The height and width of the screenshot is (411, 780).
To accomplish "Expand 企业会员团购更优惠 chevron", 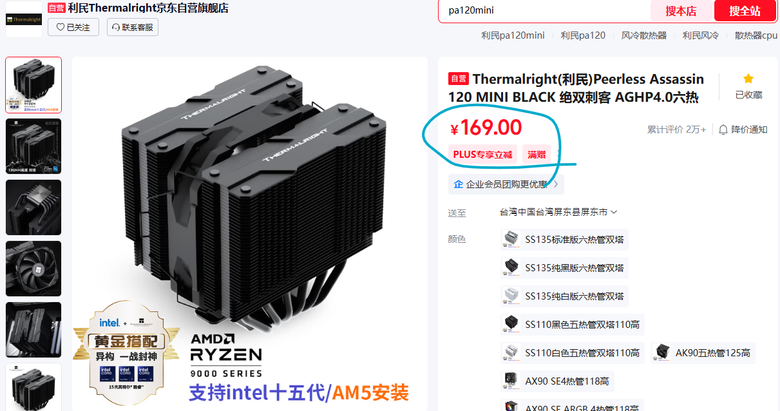I will (556, 184).
